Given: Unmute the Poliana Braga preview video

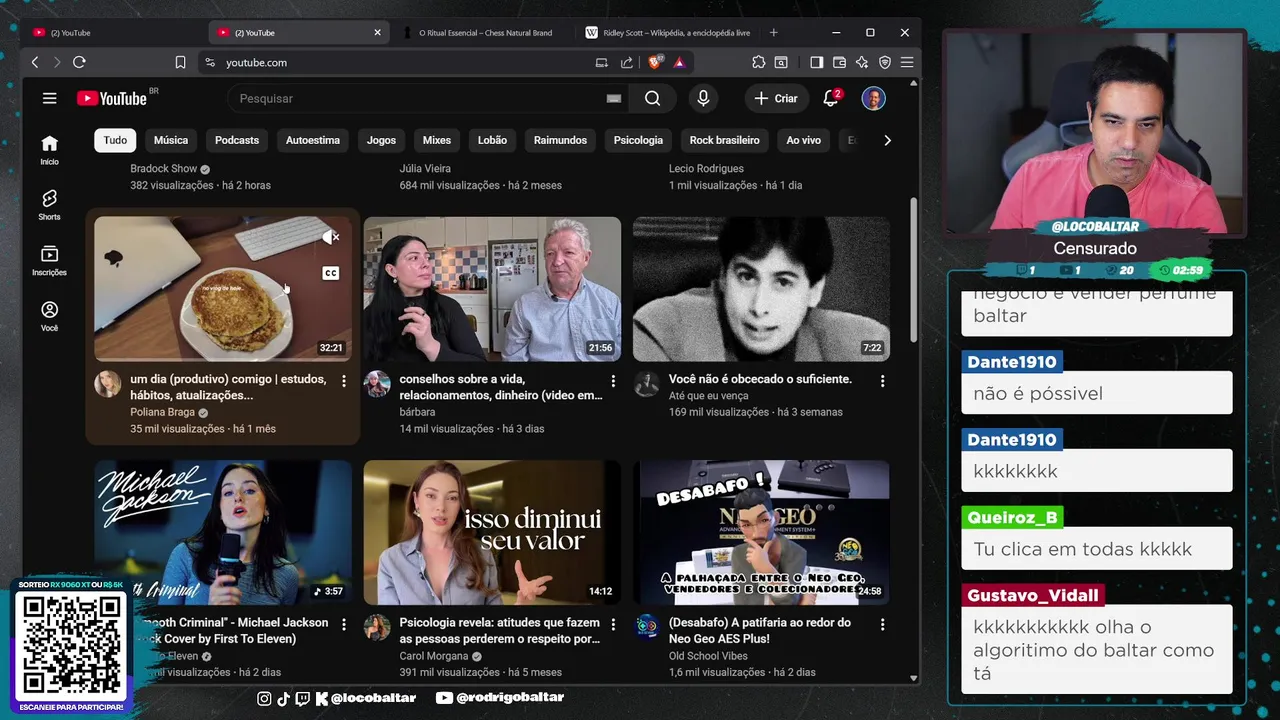Looking at the screenshot, I should pos(331,237).
